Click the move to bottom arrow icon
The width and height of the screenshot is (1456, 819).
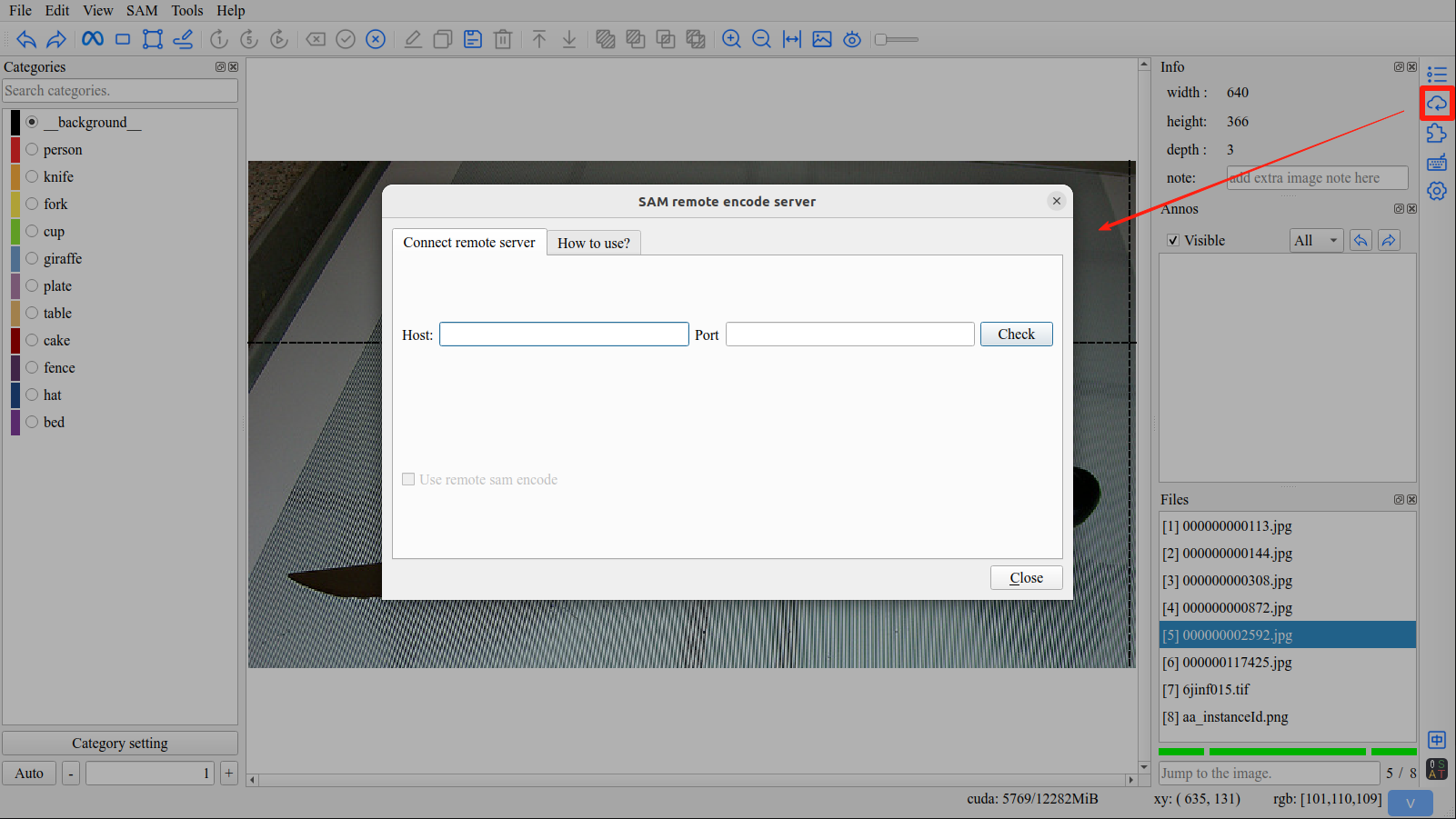tap(569, 39)
